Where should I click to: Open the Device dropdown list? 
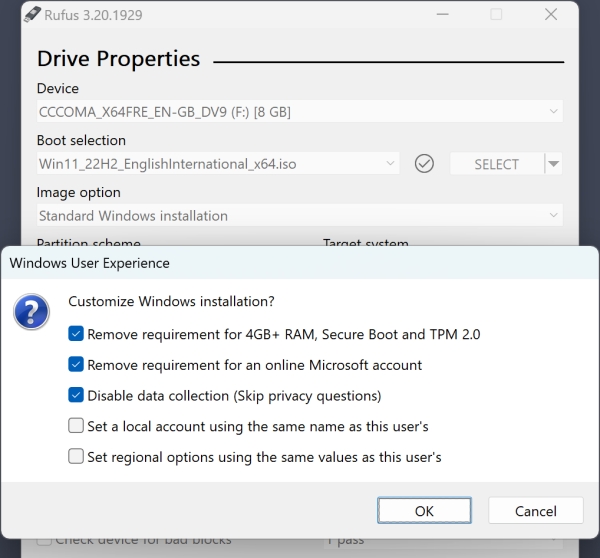pos(300,112)
